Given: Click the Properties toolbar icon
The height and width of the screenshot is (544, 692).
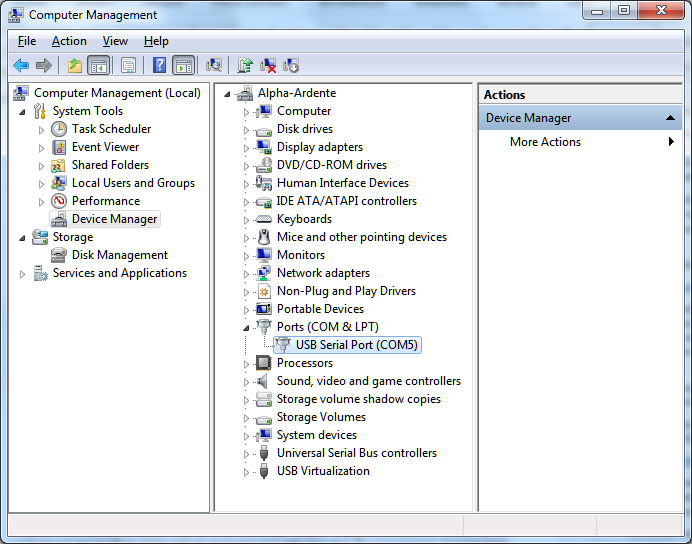Looking at the screenshot, I should click(x=128, y=66).
